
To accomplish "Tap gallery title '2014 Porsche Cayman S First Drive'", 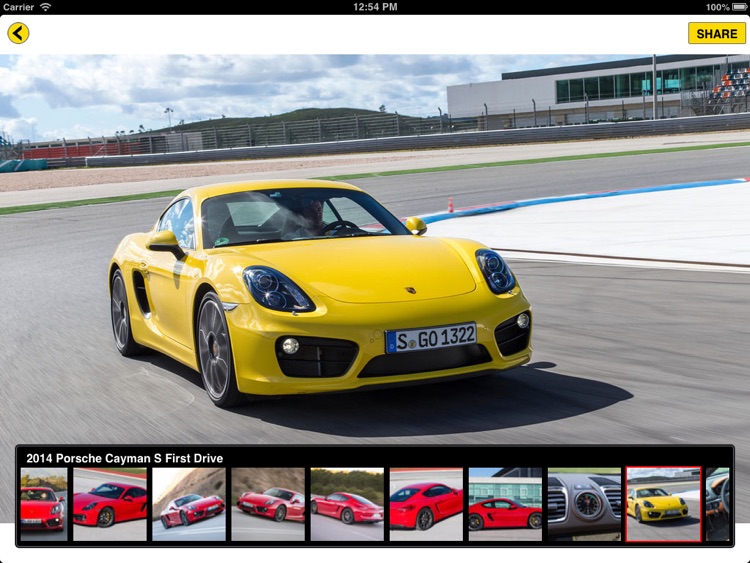I will click(124, 458).
